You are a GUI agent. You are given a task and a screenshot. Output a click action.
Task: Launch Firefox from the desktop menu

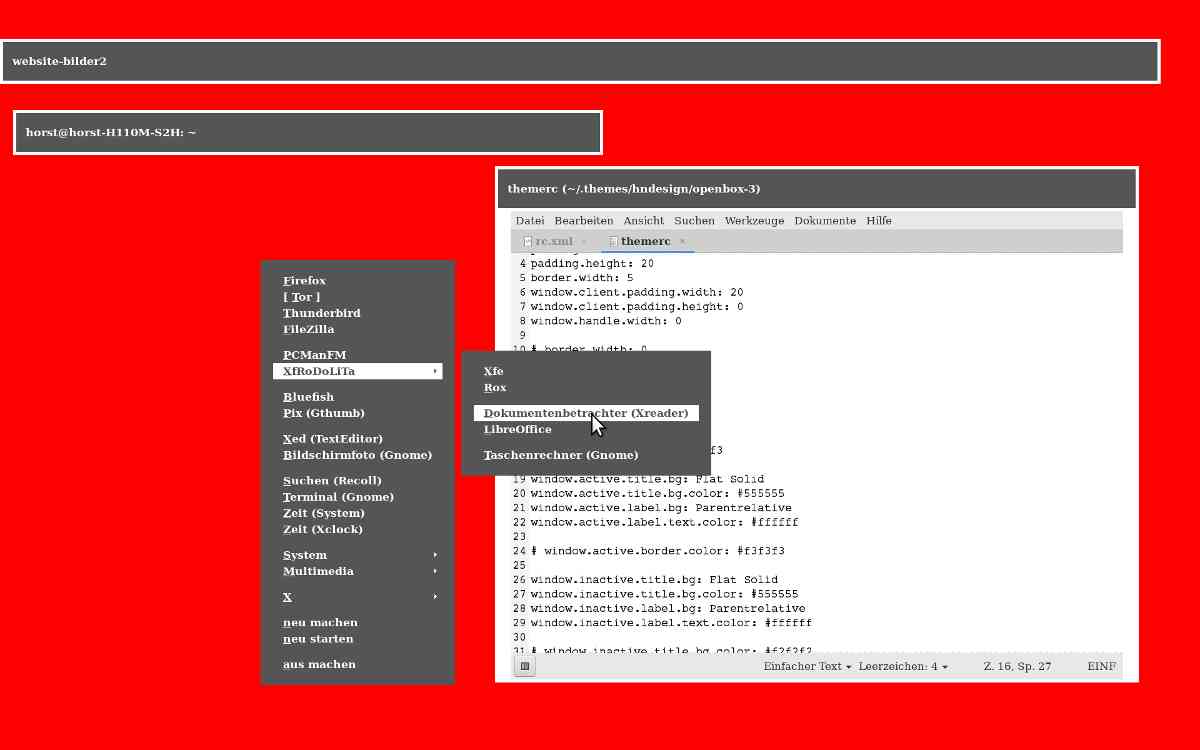click(304, 281)
